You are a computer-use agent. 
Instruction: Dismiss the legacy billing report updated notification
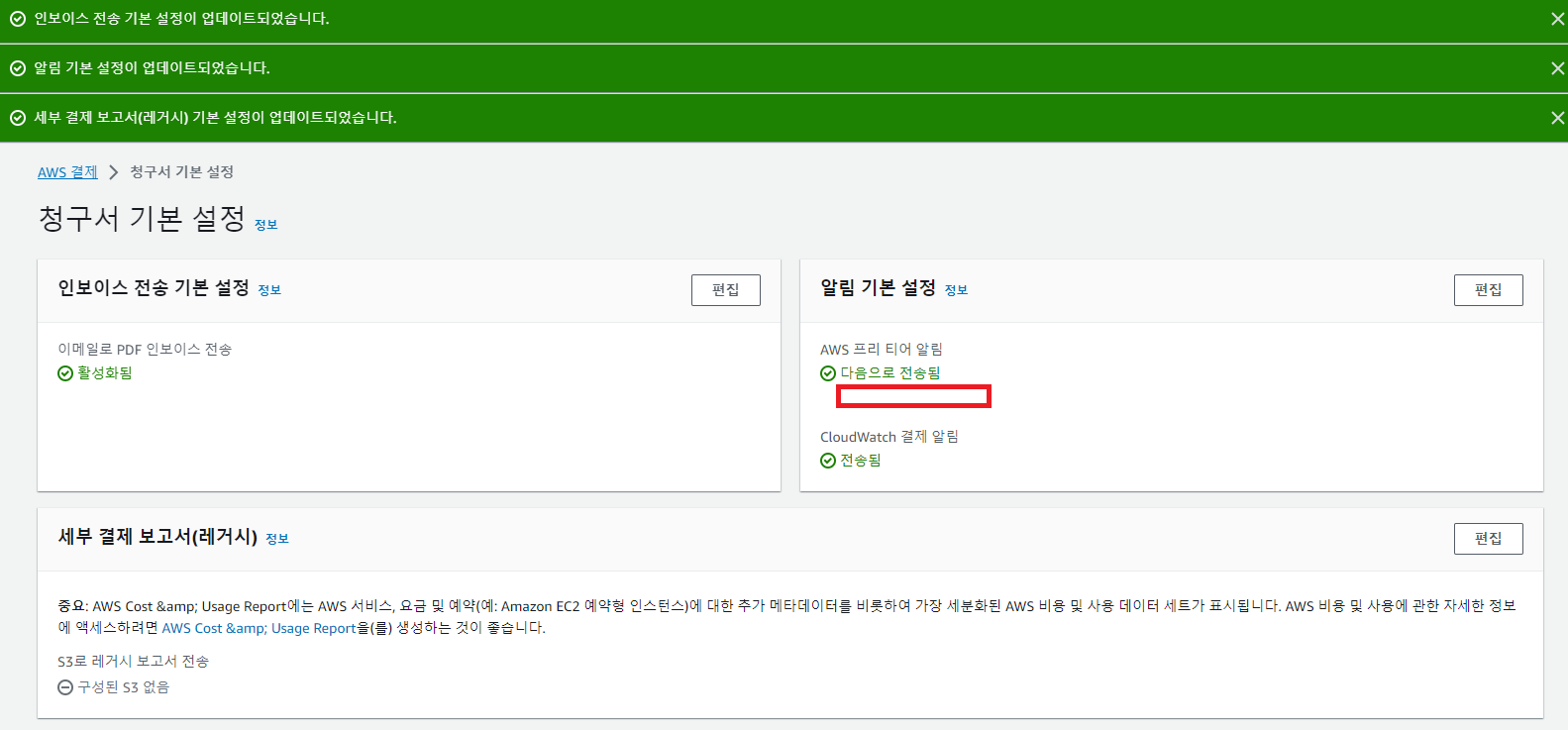pyautogui.click(x=1557, y=118)
